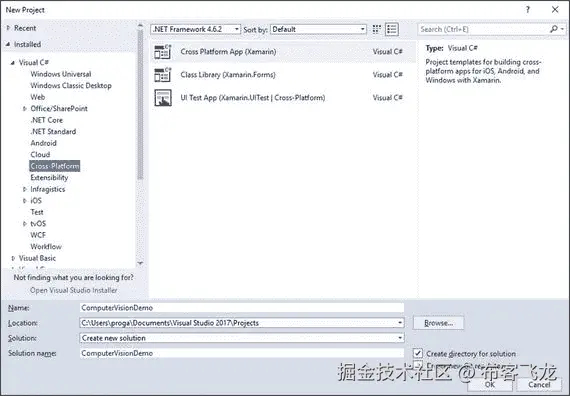
Task: Select Windows Classic Desktop category
Action: click(x=71, y=85)
